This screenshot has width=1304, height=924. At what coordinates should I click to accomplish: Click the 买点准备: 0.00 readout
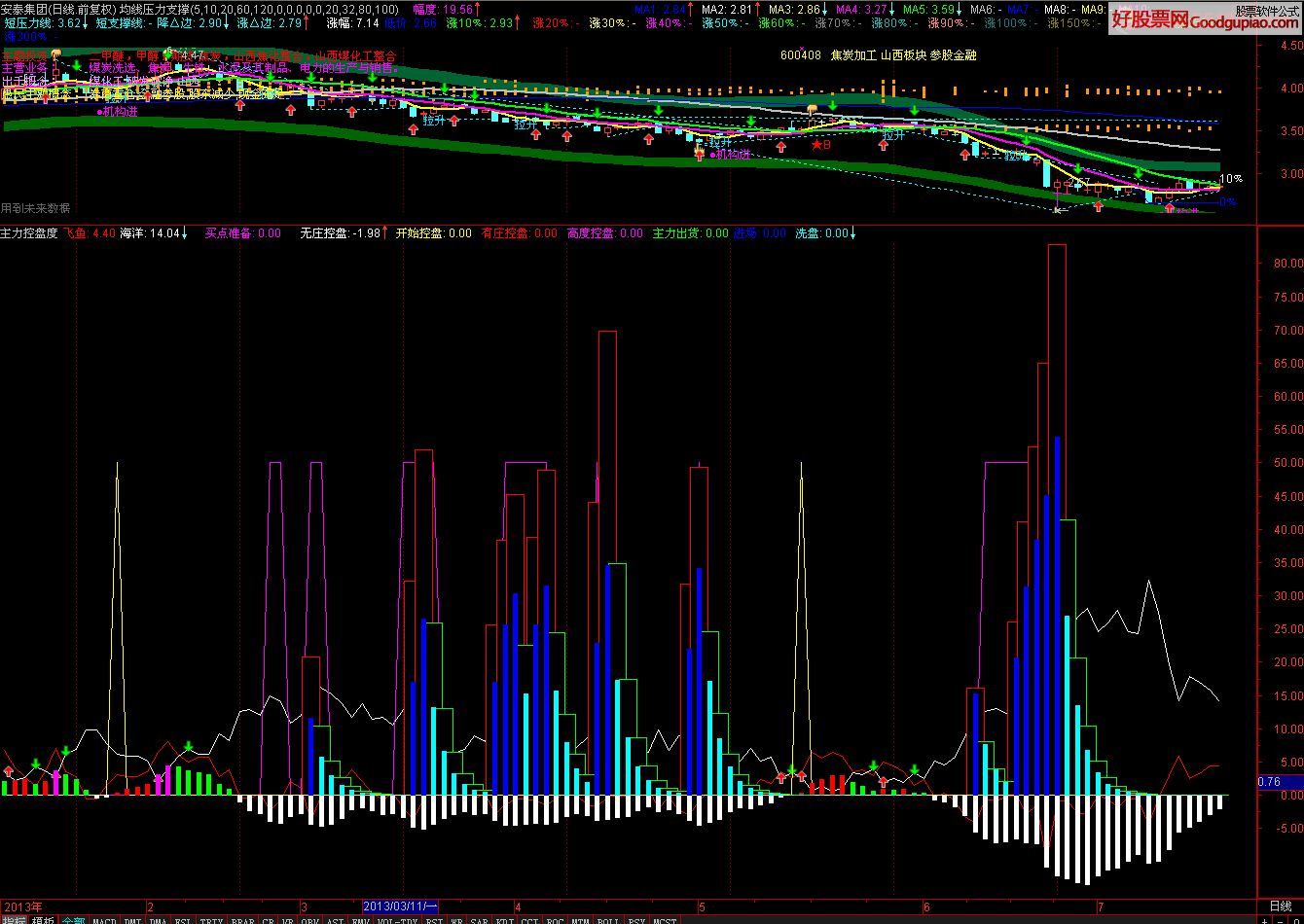242,233
